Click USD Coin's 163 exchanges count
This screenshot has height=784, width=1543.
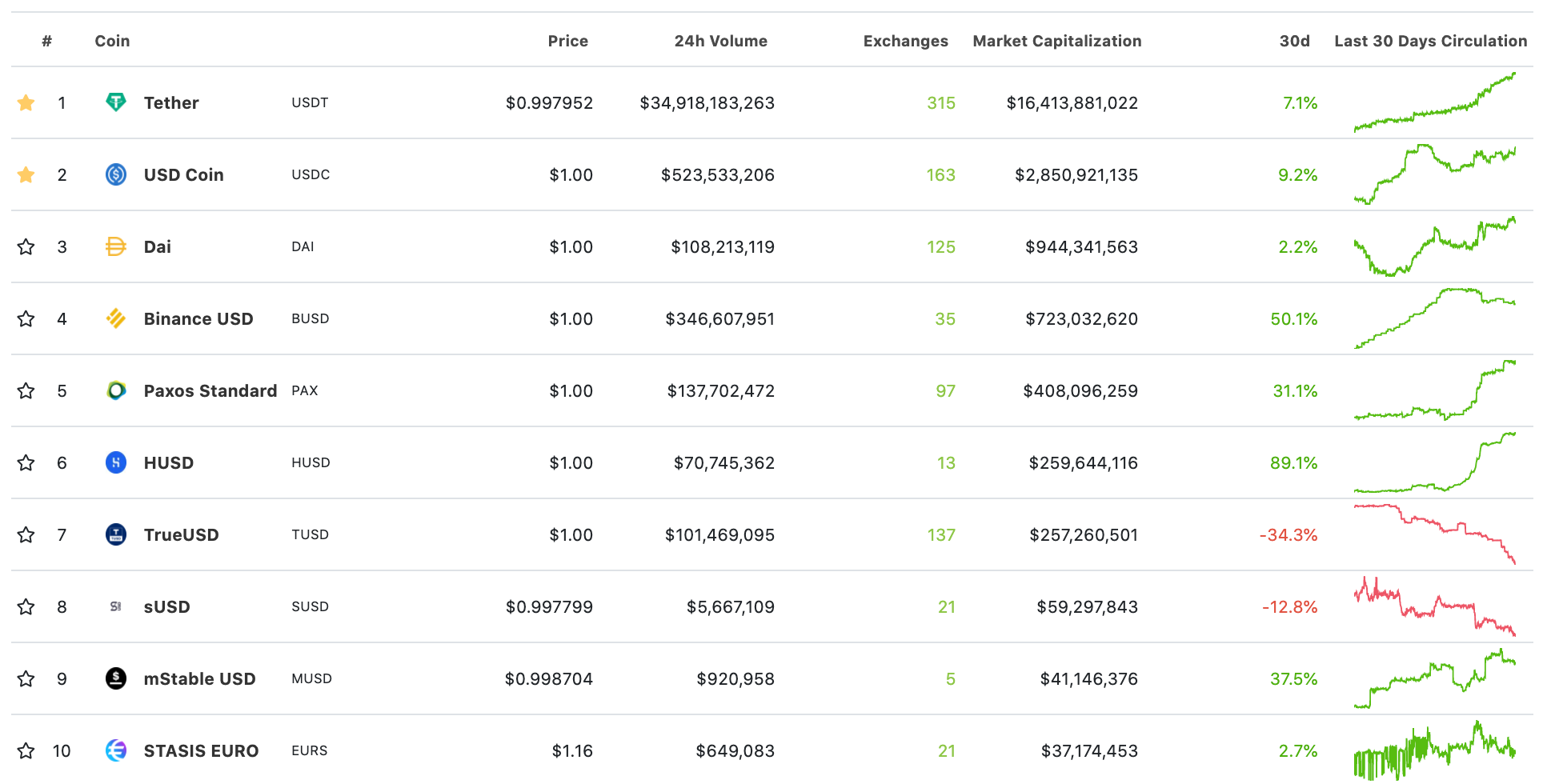941,174
